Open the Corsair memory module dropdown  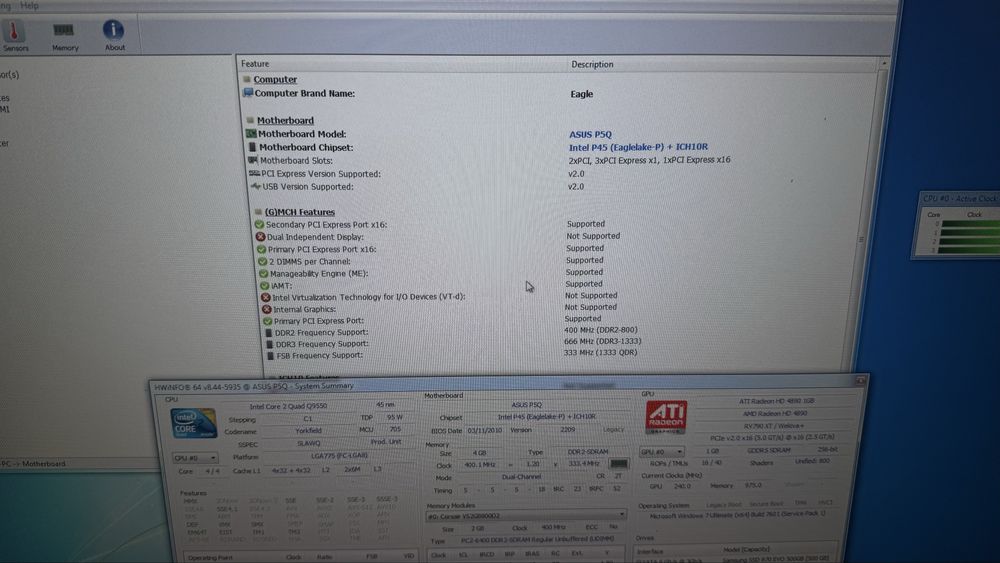coord(526,516)
